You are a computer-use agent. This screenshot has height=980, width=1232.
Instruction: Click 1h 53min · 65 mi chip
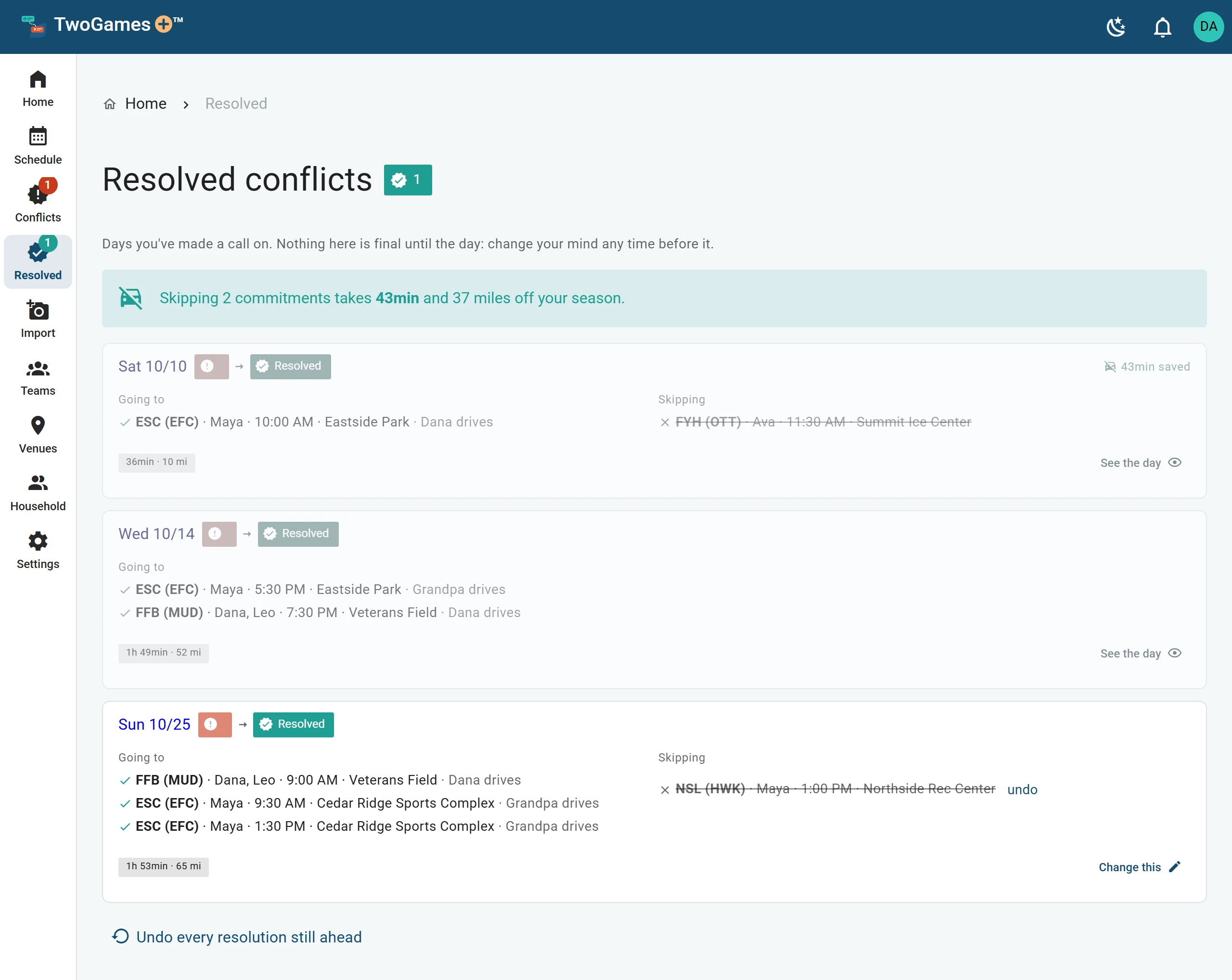pyautogui.click(x=164, y=867)
